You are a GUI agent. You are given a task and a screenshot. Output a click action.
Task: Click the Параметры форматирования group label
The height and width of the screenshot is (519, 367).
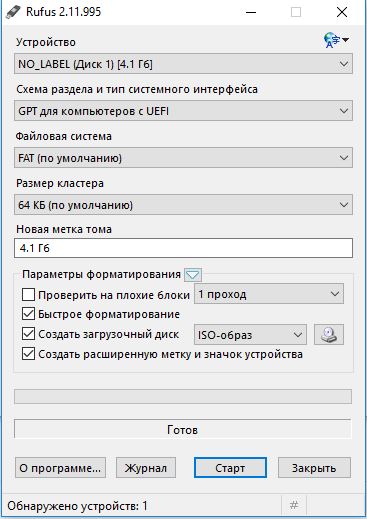(x=101, y=274)
